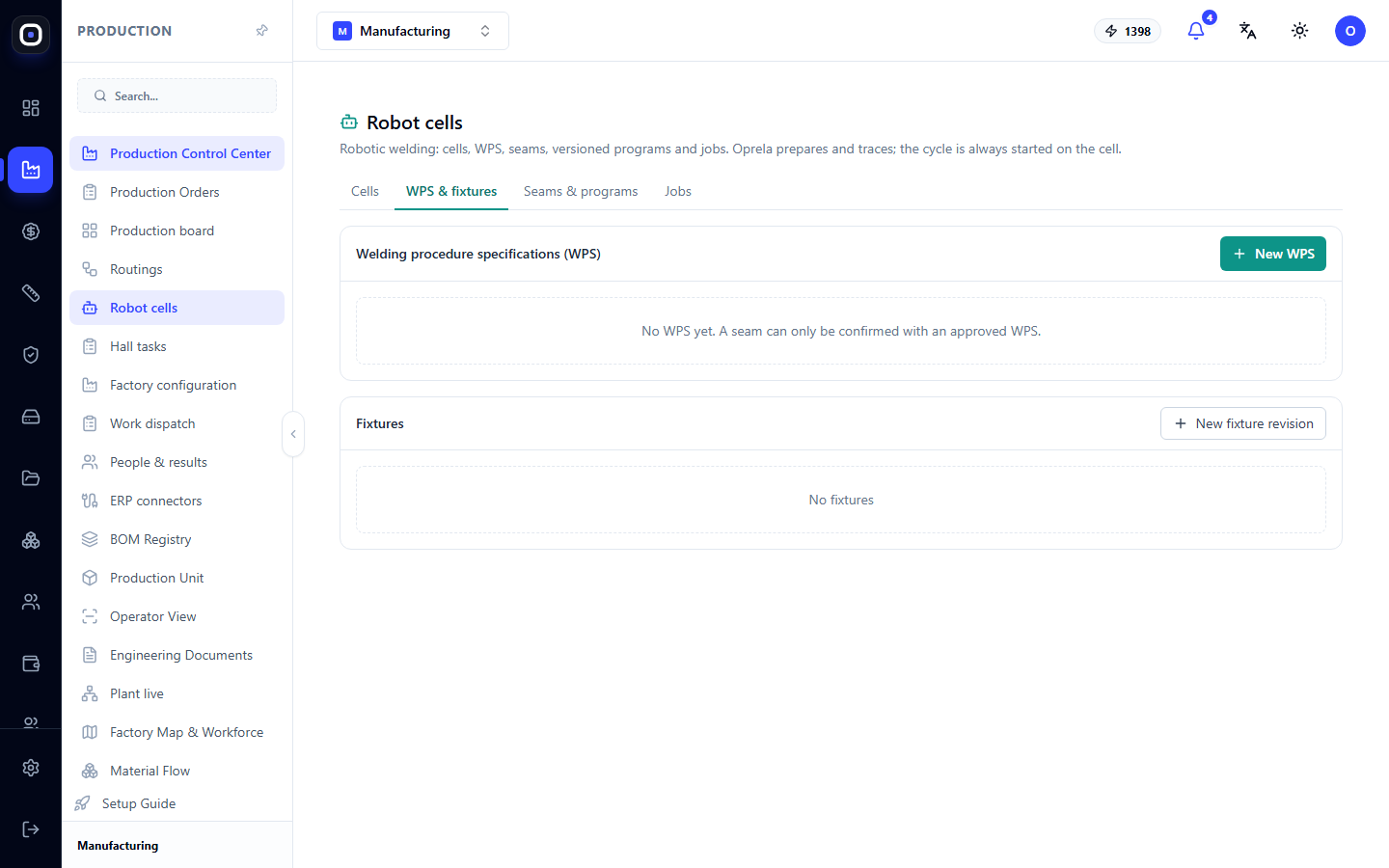Go to Work dispatch

(177, 423)
